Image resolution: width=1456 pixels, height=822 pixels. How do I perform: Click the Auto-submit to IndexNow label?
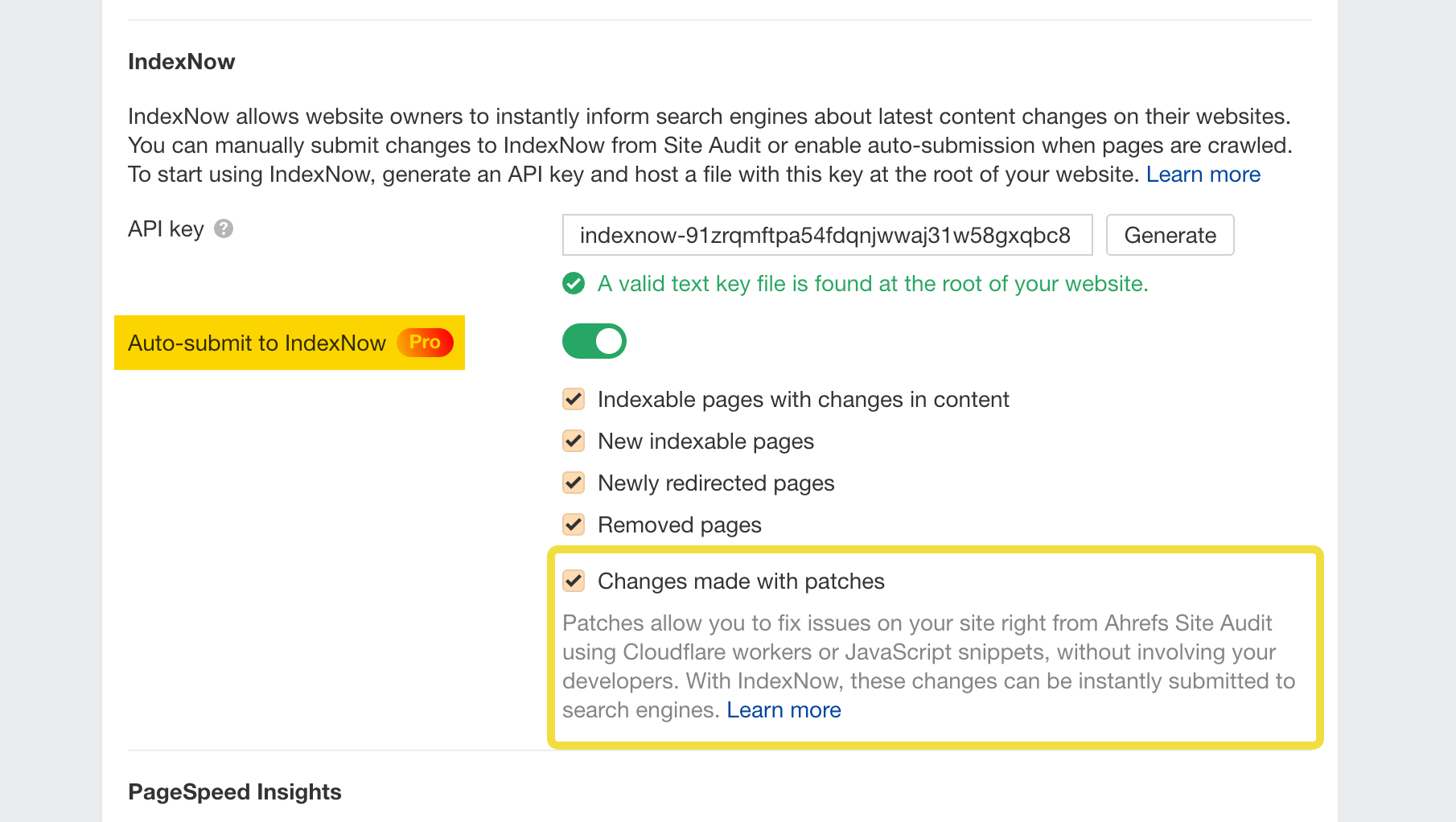257,343
